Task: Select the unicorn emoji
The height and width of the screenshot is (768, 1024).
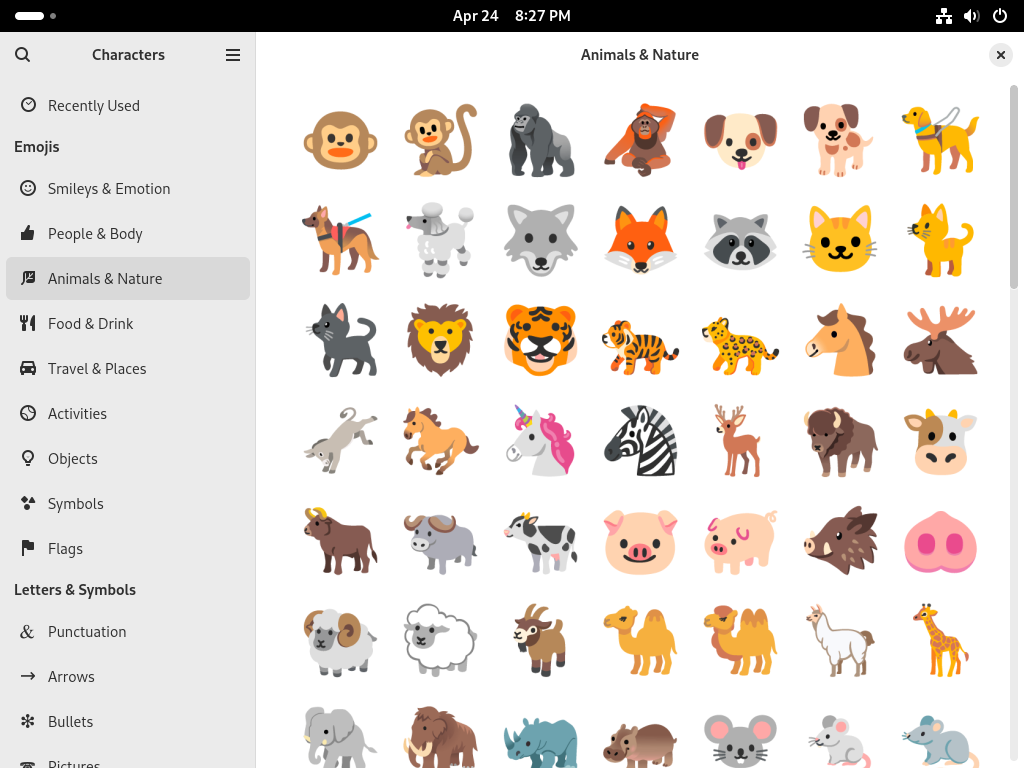Action: 541,441
